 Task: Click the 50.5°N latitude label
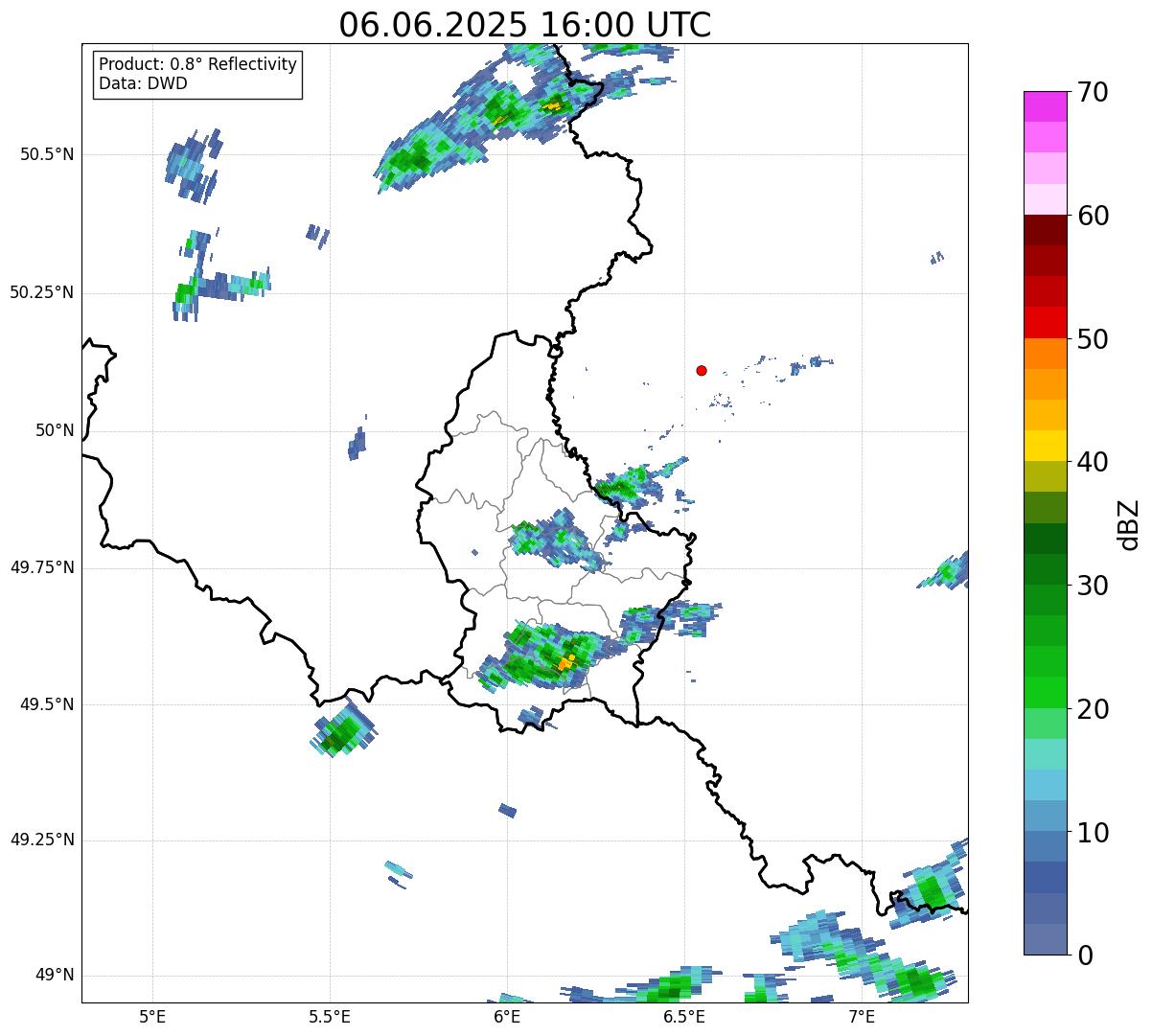tap(47, 154)
